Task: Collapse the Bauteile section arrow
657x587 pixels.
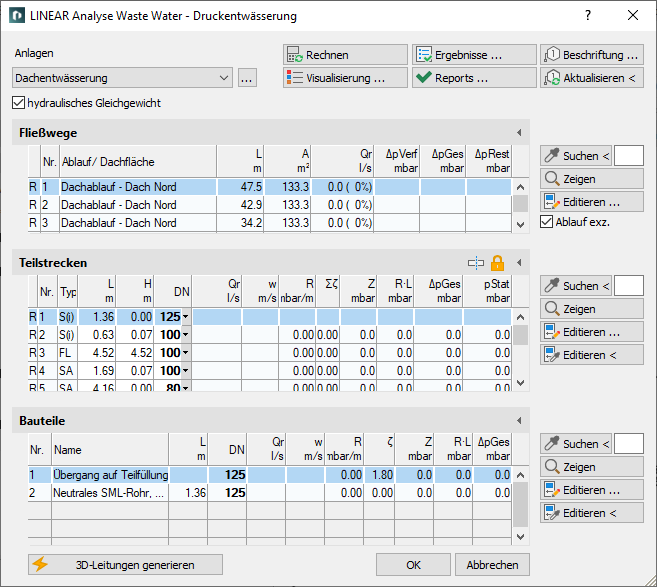Action: (519, 421)
